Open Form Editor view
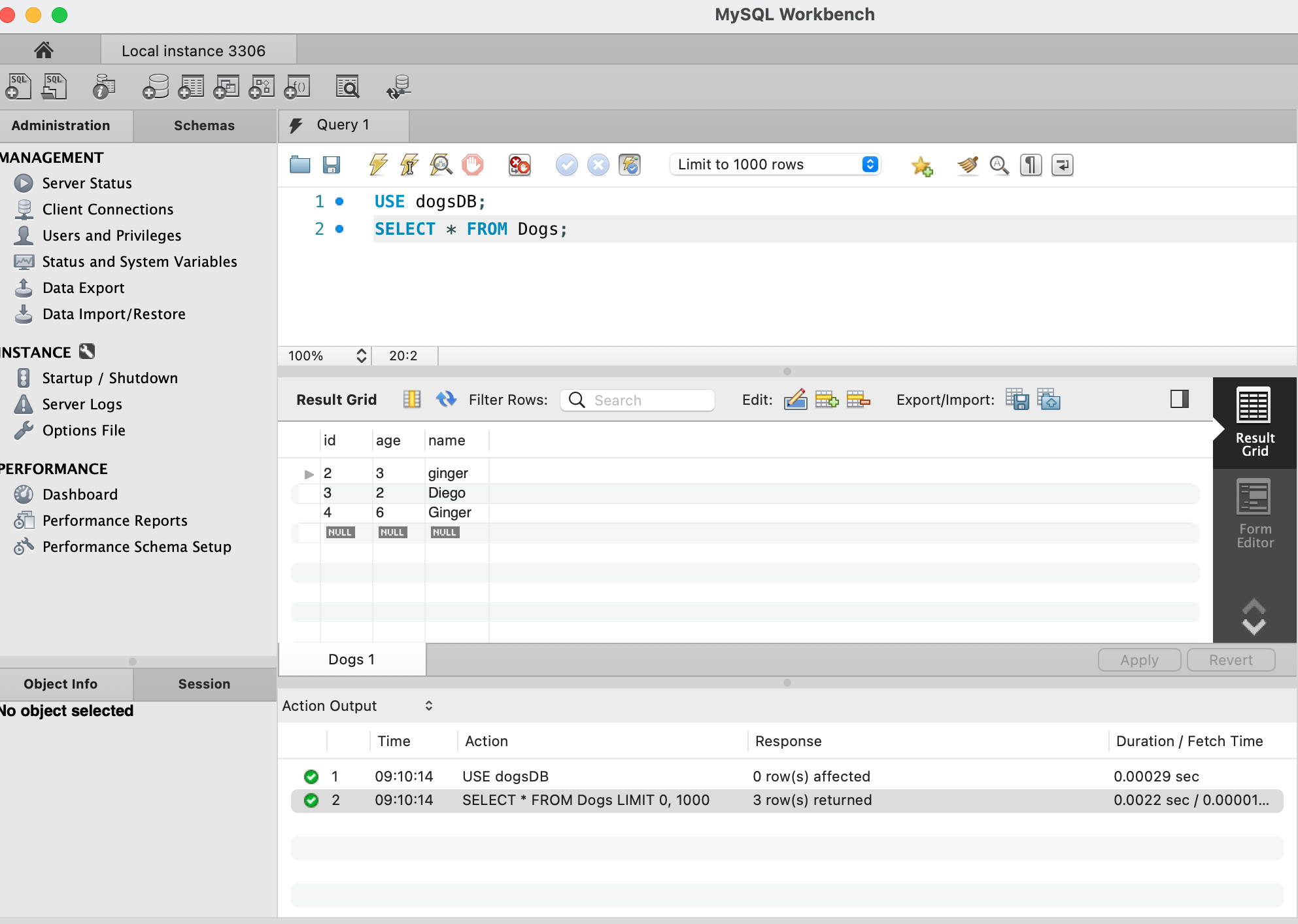 pyautogui.click(x=1255, y=514)
